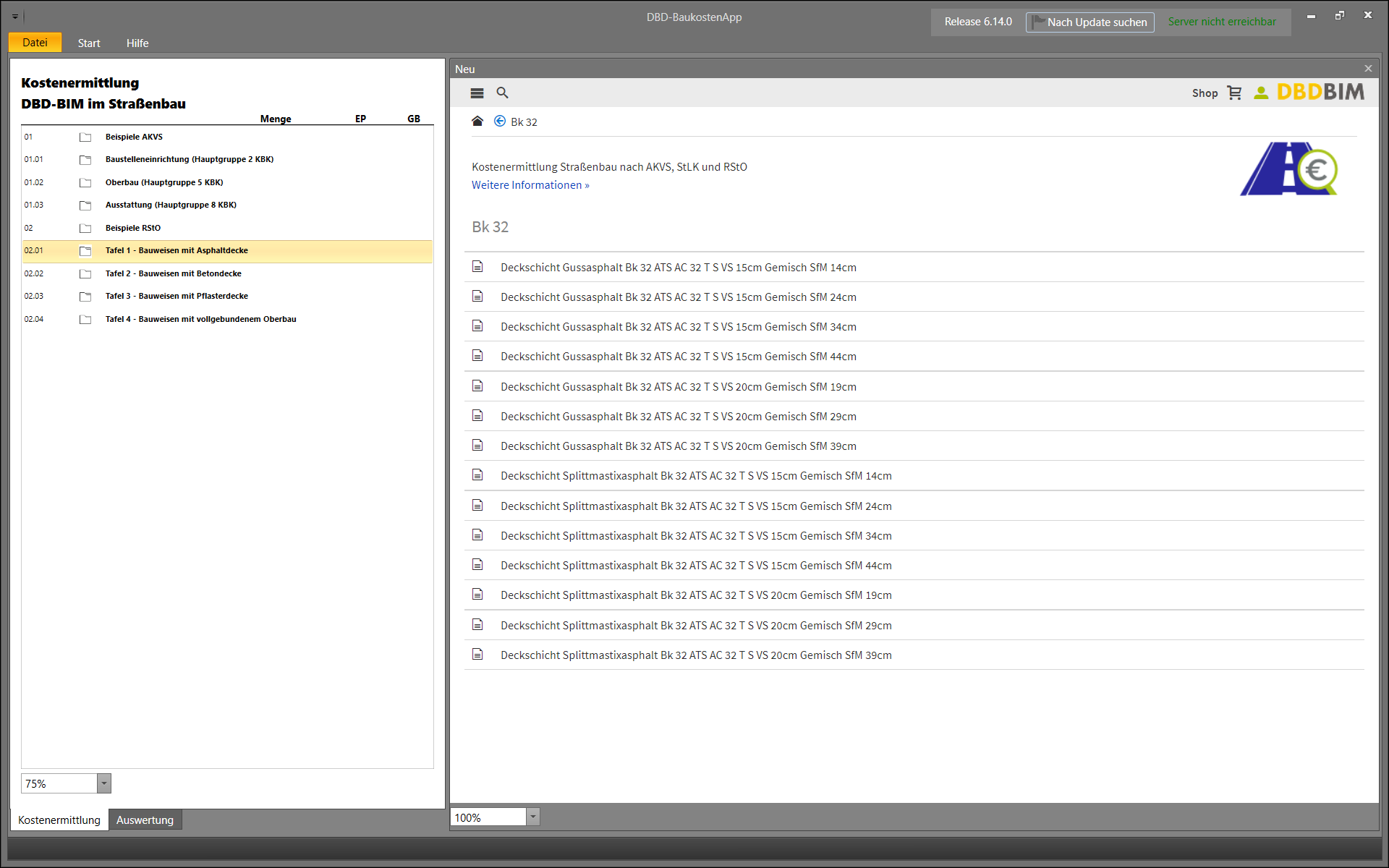This screenshot has width=1389, height=868.
Task: Click folder icon of Tafel 3 row
Action: click(85, 297)
